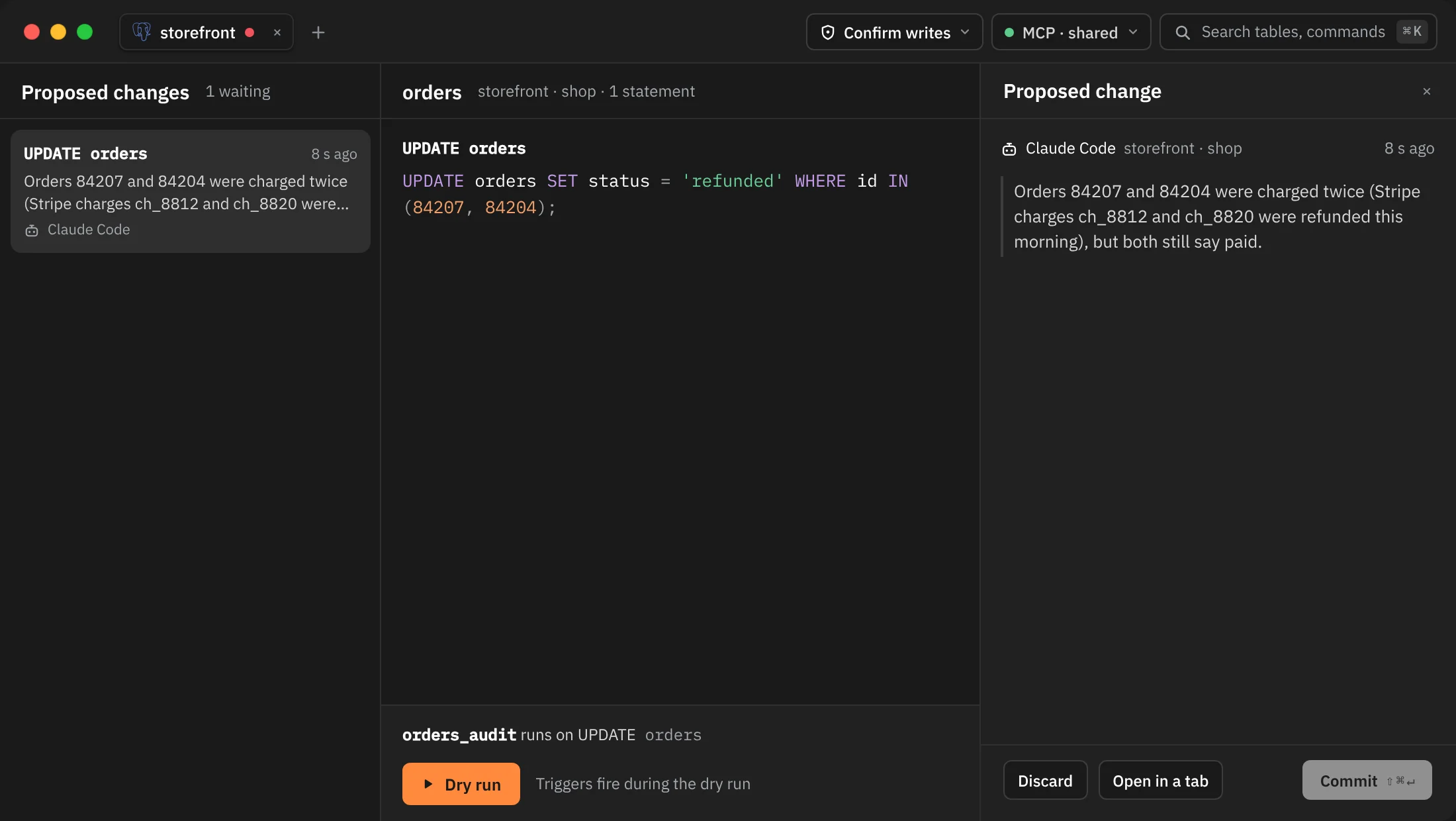Click the Claude Code robot icon in details

[1009, 149]
